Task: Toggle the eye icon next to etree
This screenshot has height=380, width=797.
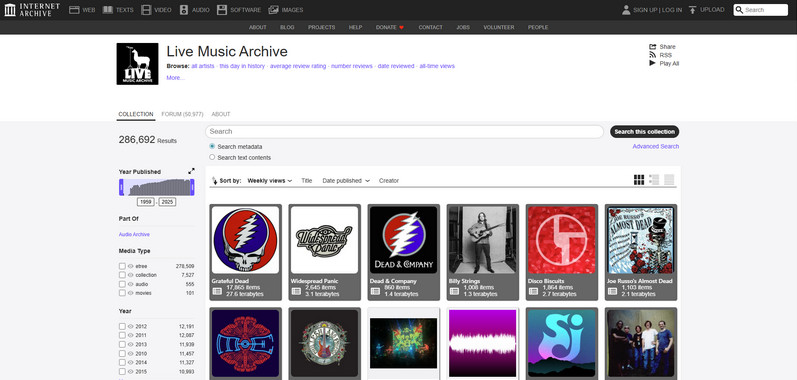Action: click(x=131, y=266)
